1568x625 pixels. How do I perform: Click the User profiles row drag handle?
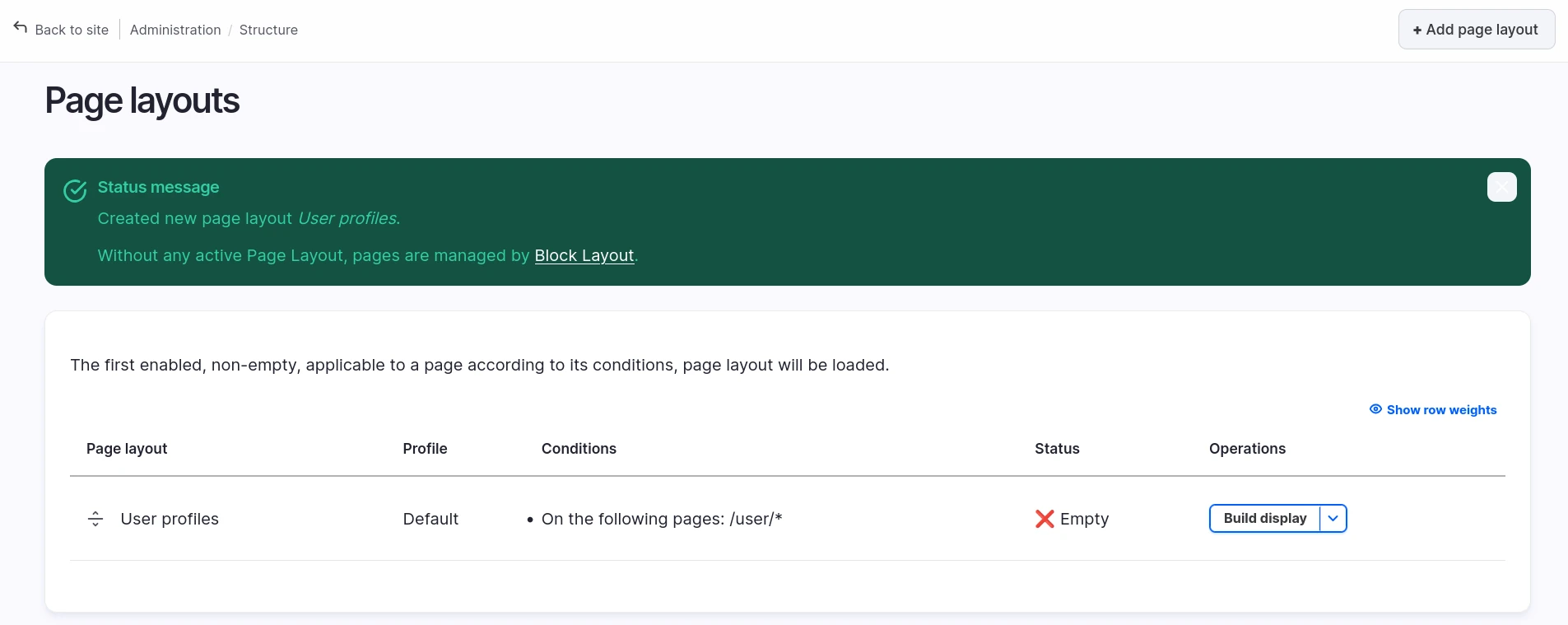(x=95, y=519)
